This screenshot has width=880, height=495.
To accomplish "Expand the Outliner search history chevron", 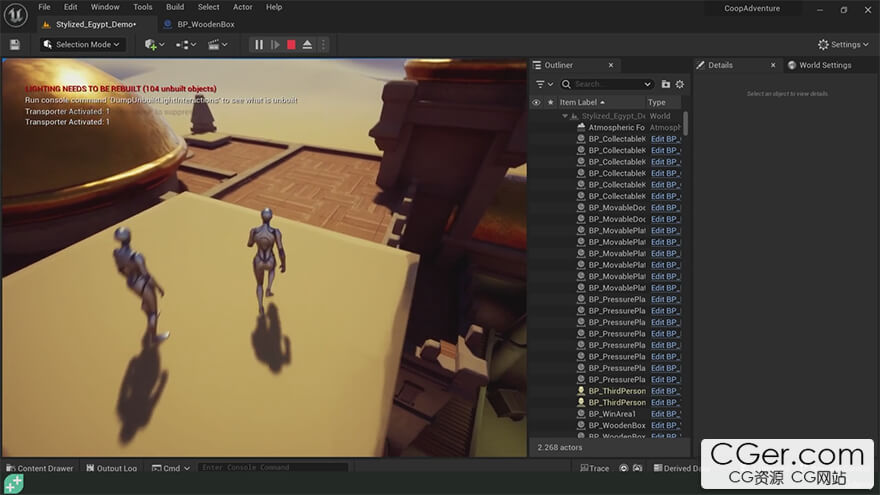I will point(647,84).
